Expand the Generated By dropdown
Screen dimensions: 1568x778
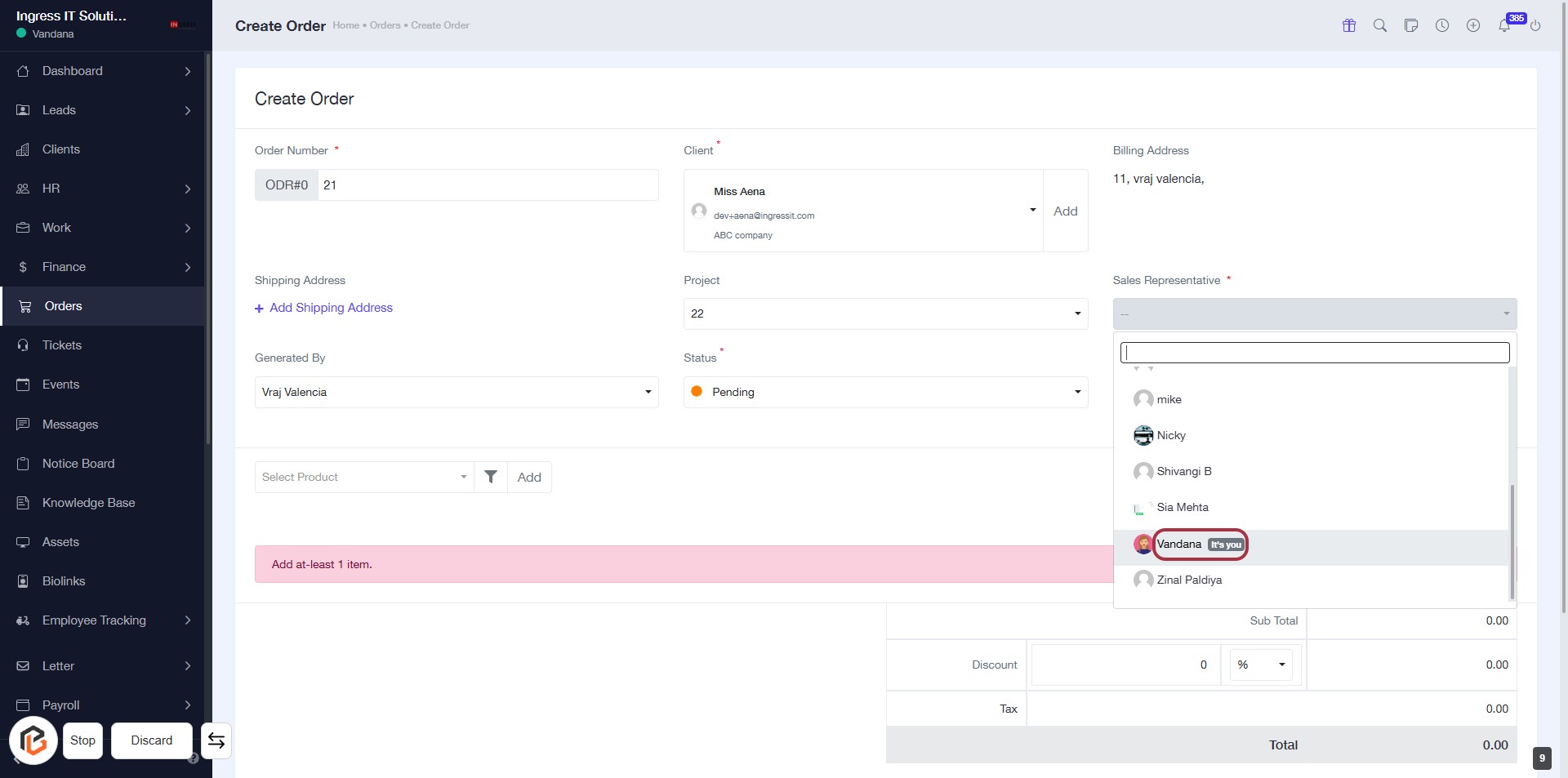click(457, 392)
